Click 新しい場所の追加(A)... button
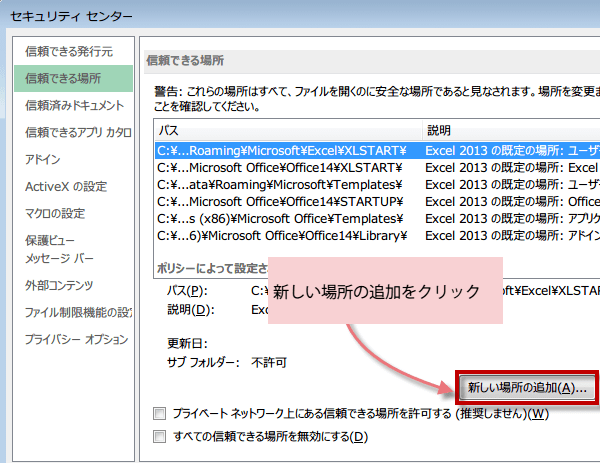 pyautogui.click(x=527, y=388)
